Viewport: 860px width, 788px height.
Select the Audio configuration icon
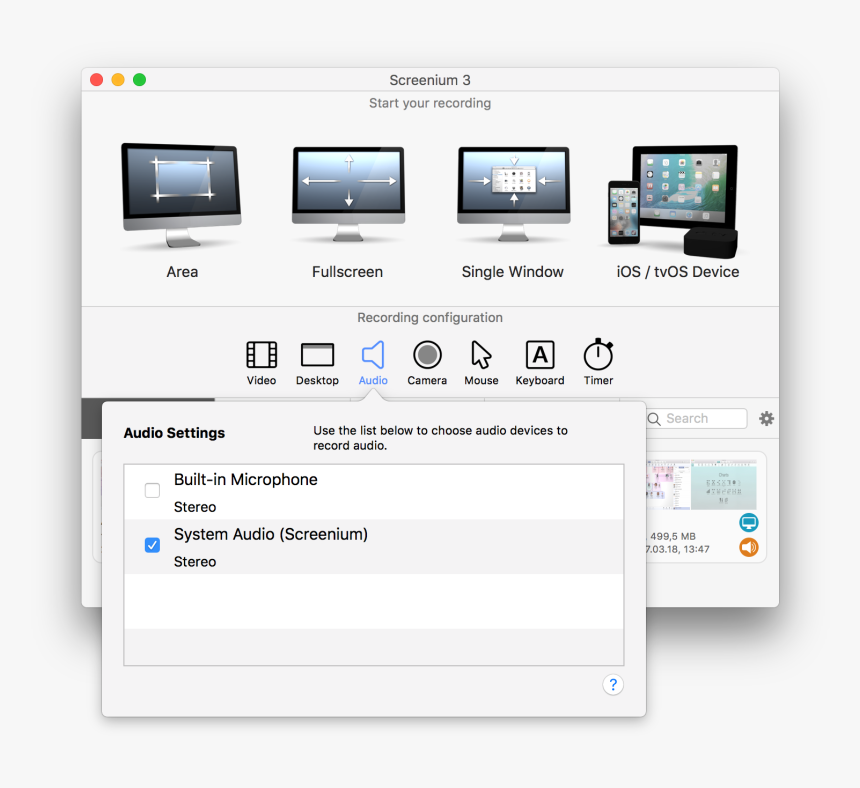(x=373, y=363)
